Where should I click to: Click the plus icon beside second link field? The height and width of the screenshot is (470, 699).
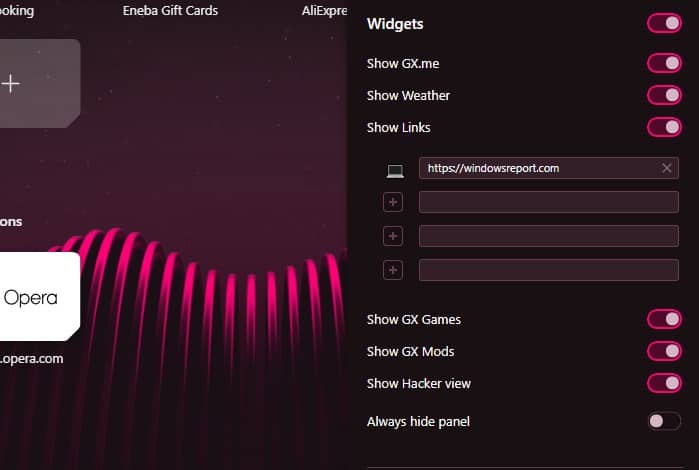pyautogui.click(x=393, y=202)
